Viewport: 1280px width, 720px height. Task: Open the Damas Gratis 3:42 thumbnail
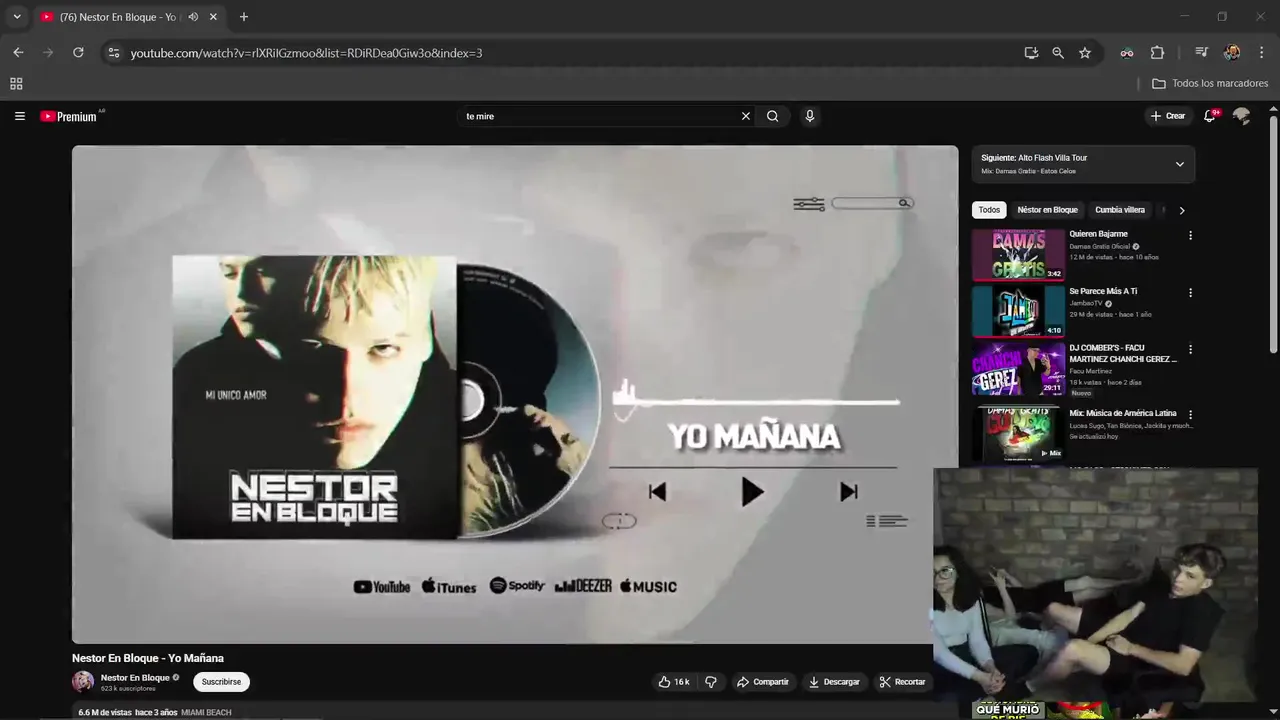1018,255
